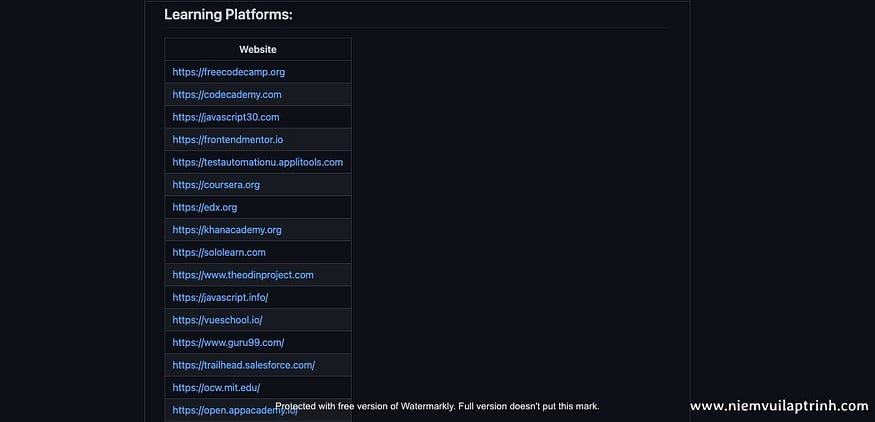Visit the javascript30.com link
The height and width of the screenshot is (422, 875).
click(x=225, y=117)
